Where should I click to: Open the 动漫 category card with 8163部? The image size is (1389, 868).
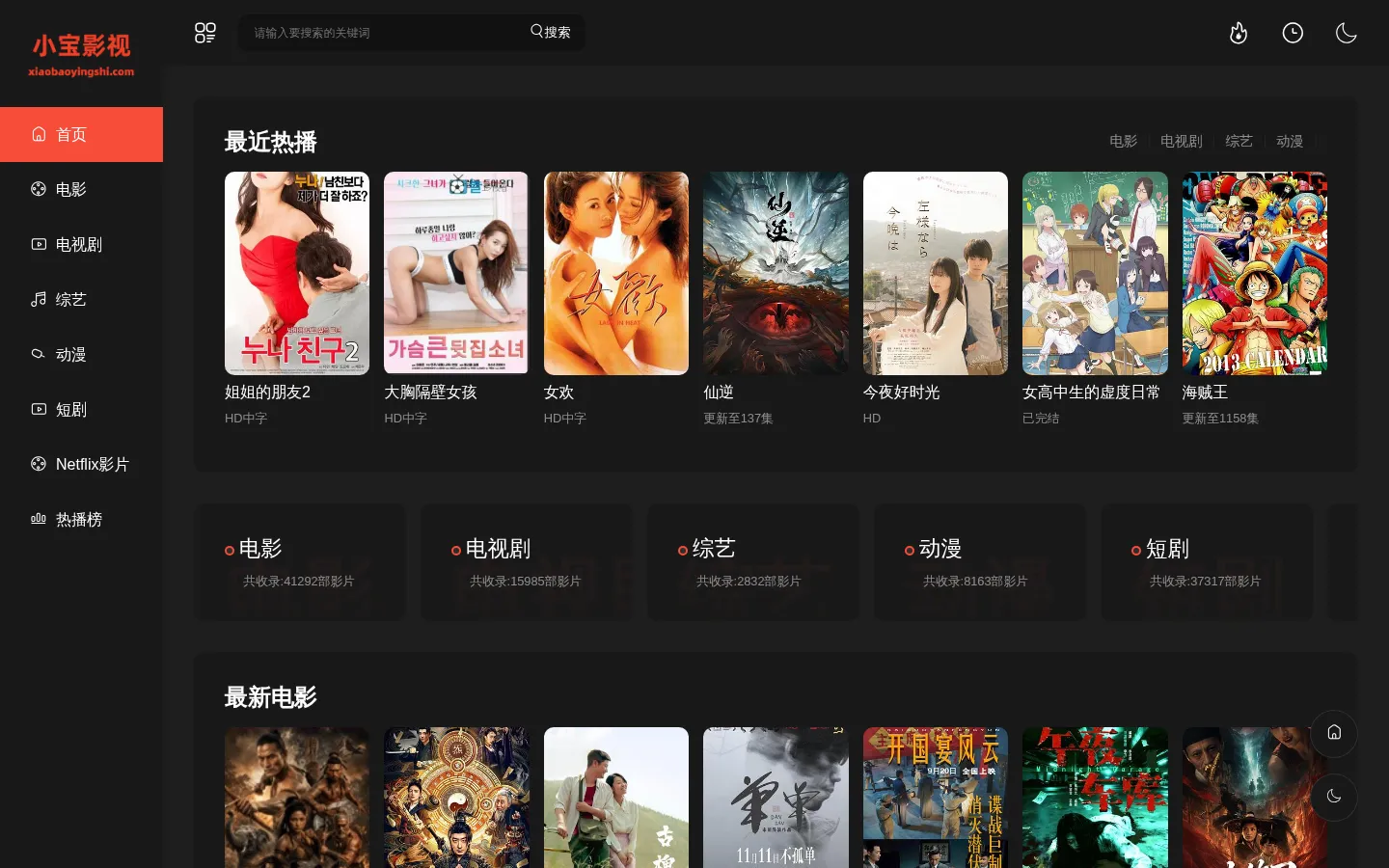tap(980, 562)
